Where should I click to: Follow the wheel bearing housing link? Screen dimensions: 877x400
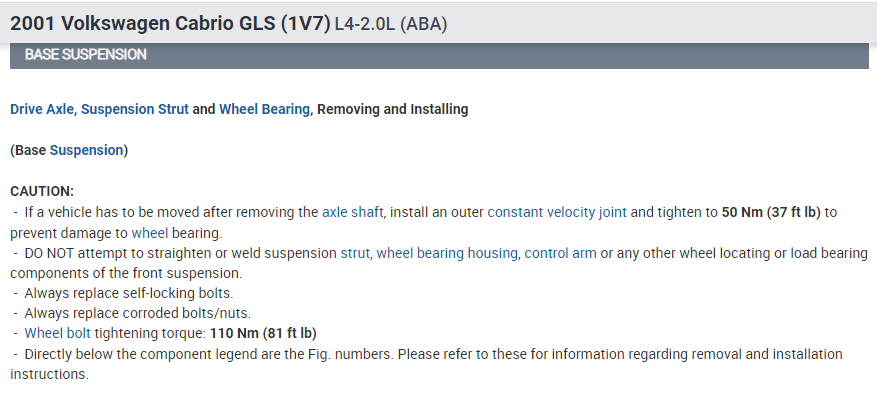click(446, 253)
